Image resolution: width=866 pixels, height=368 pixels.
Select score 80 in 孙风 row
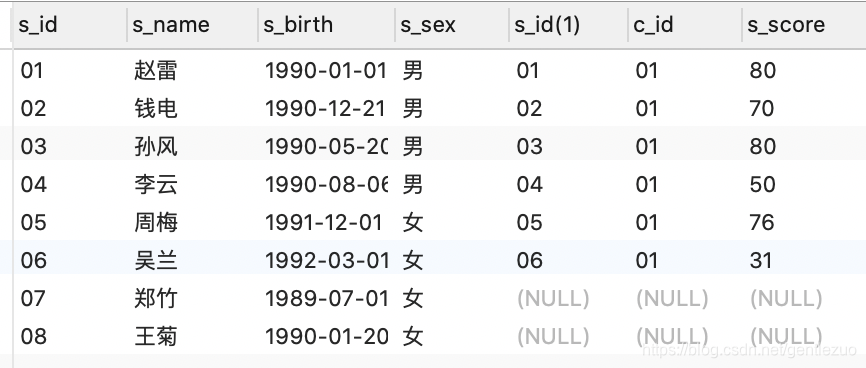(x=762, y=146)
